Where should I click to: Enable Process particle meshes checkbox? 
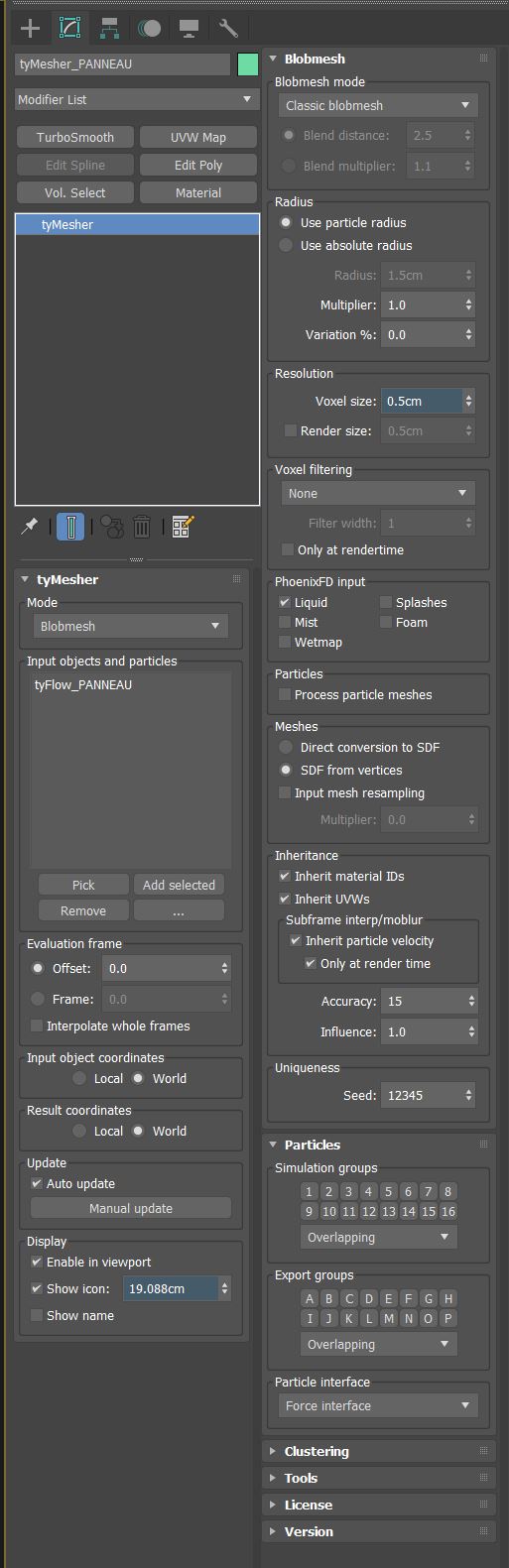285,694
